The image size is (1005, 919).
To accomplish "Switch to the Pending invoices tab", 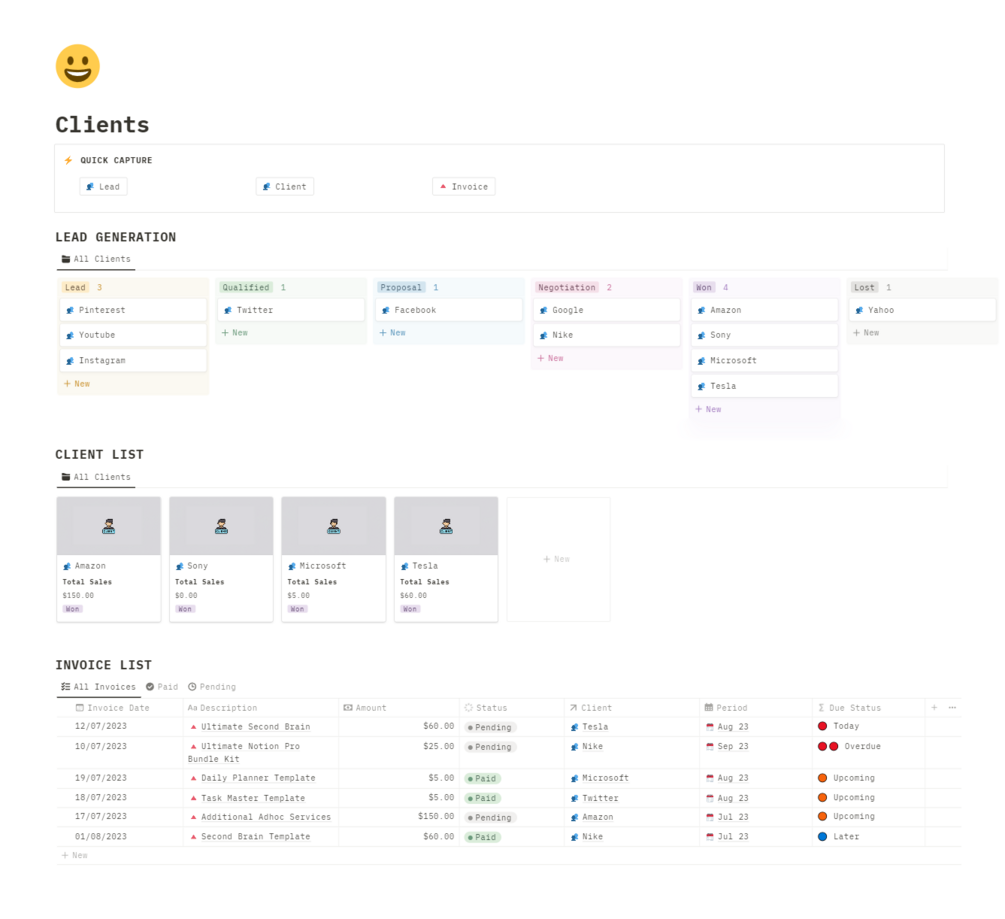I will click(212, 687).
